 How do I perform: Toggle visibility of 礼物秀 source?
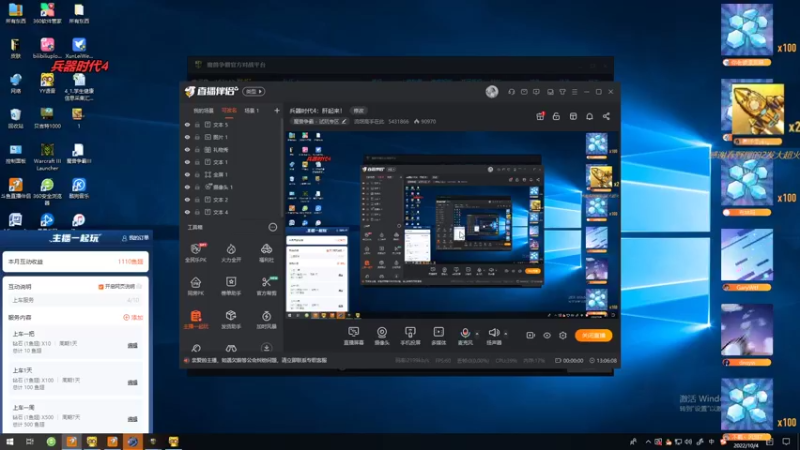[187, 149]
